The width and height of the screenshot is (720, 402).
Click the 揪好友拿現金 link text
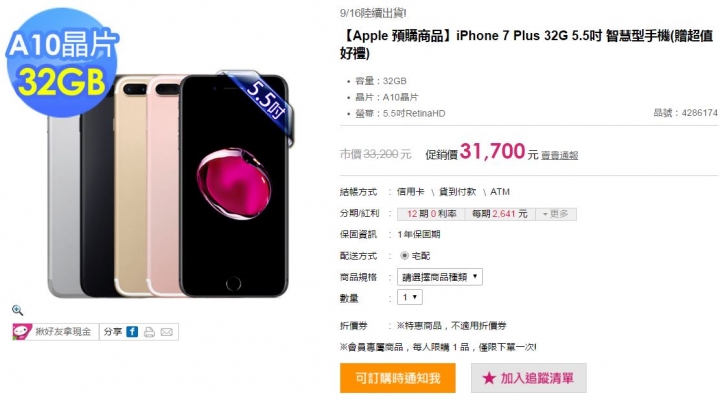63,332
